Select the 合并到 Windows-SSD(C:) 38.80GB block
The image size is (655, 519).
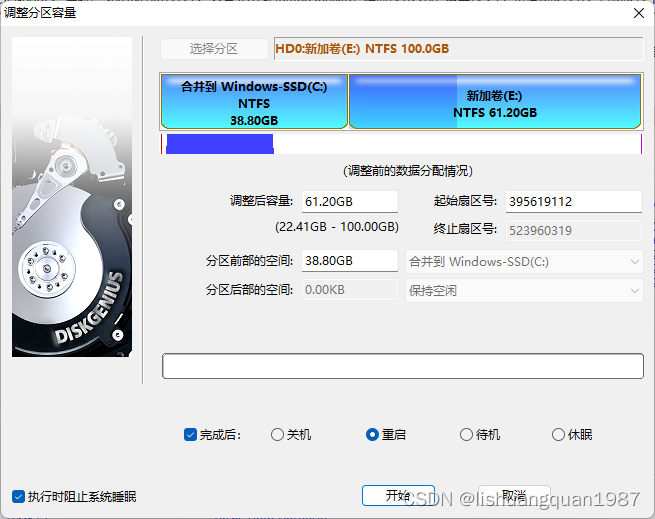[x=254, y=102]
